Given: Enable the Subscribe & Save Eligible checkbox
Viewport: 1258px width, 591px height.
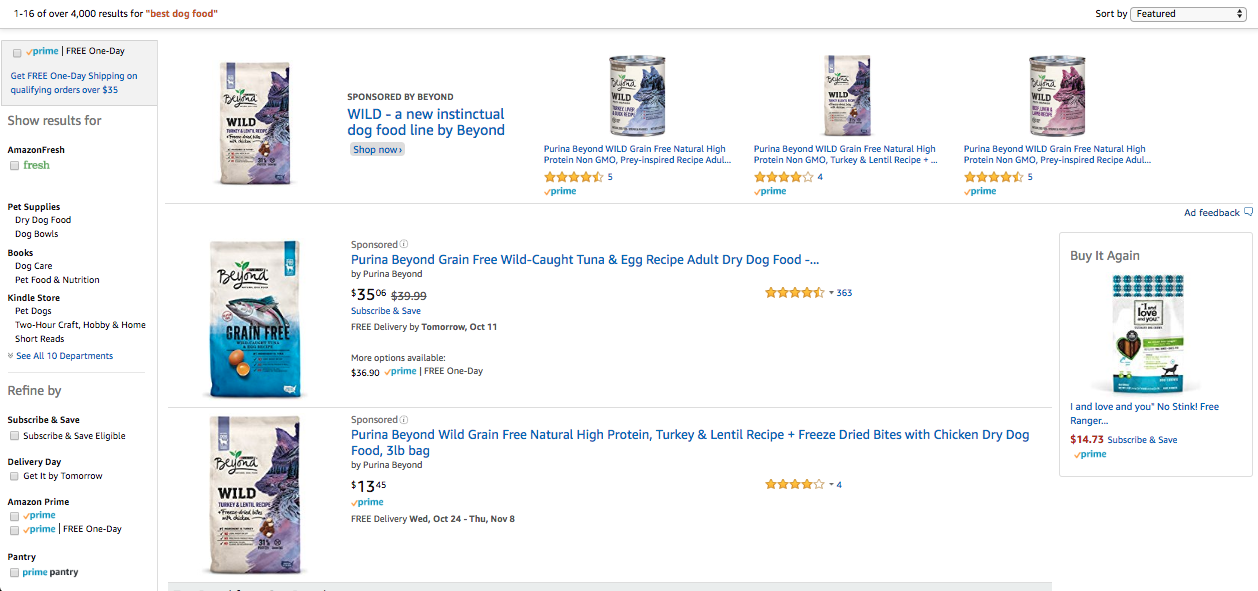Looking at the screenshot, I should [14, 436].
